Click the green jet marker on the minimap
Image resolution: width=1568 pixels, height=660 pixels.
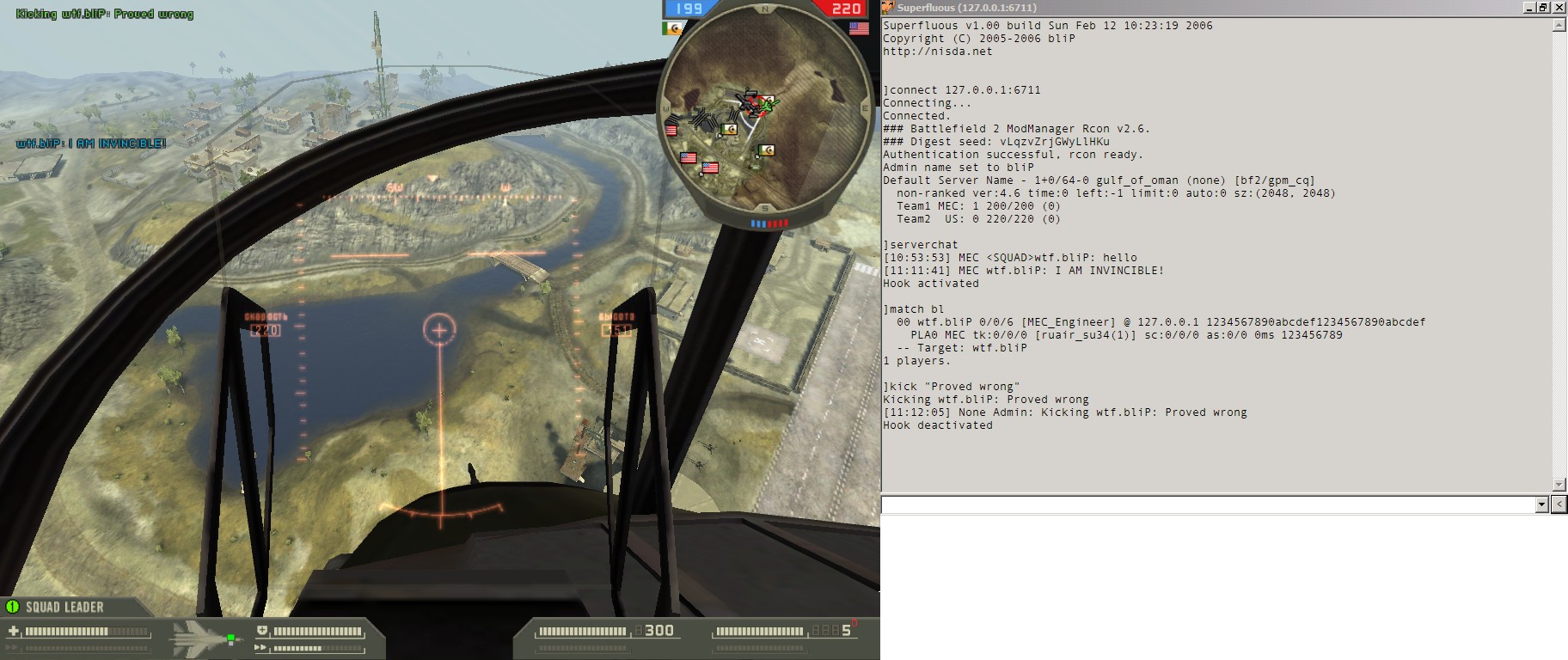tap(769, 105)
